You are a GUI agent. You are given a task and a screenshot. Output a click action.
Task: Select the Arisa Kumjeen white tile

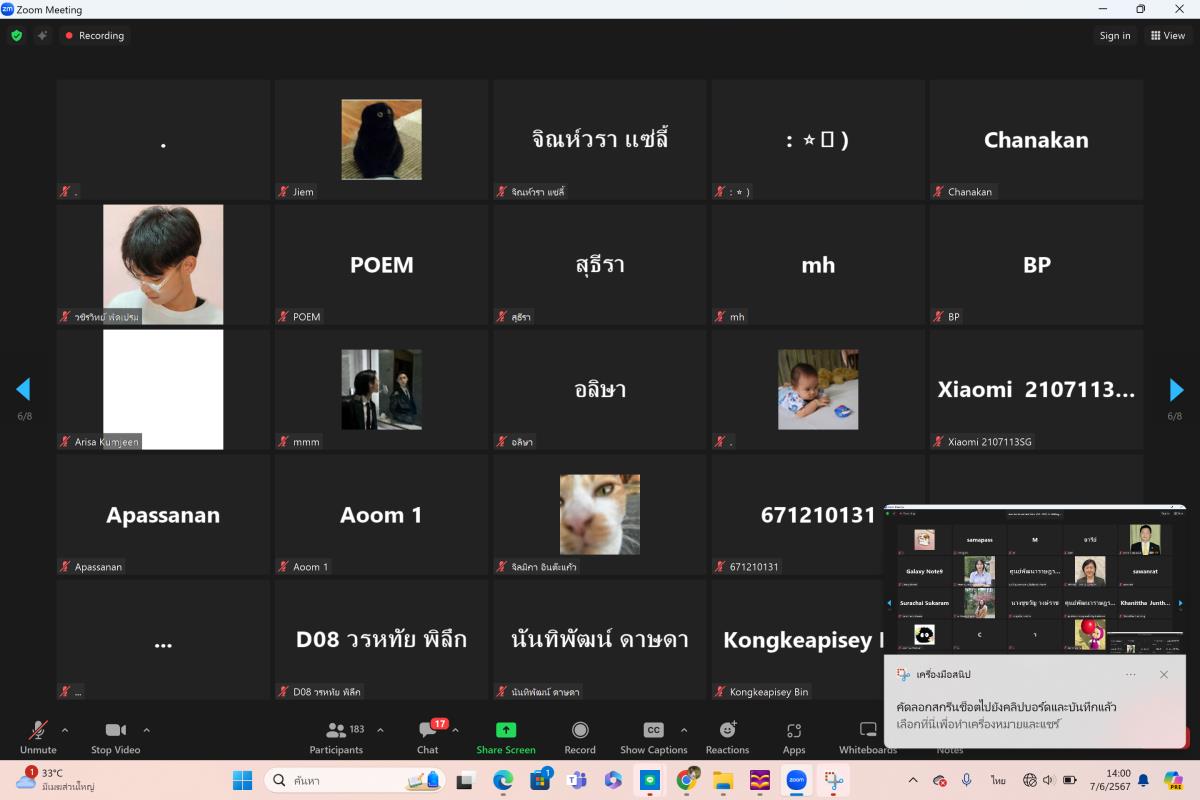(163, 390)
